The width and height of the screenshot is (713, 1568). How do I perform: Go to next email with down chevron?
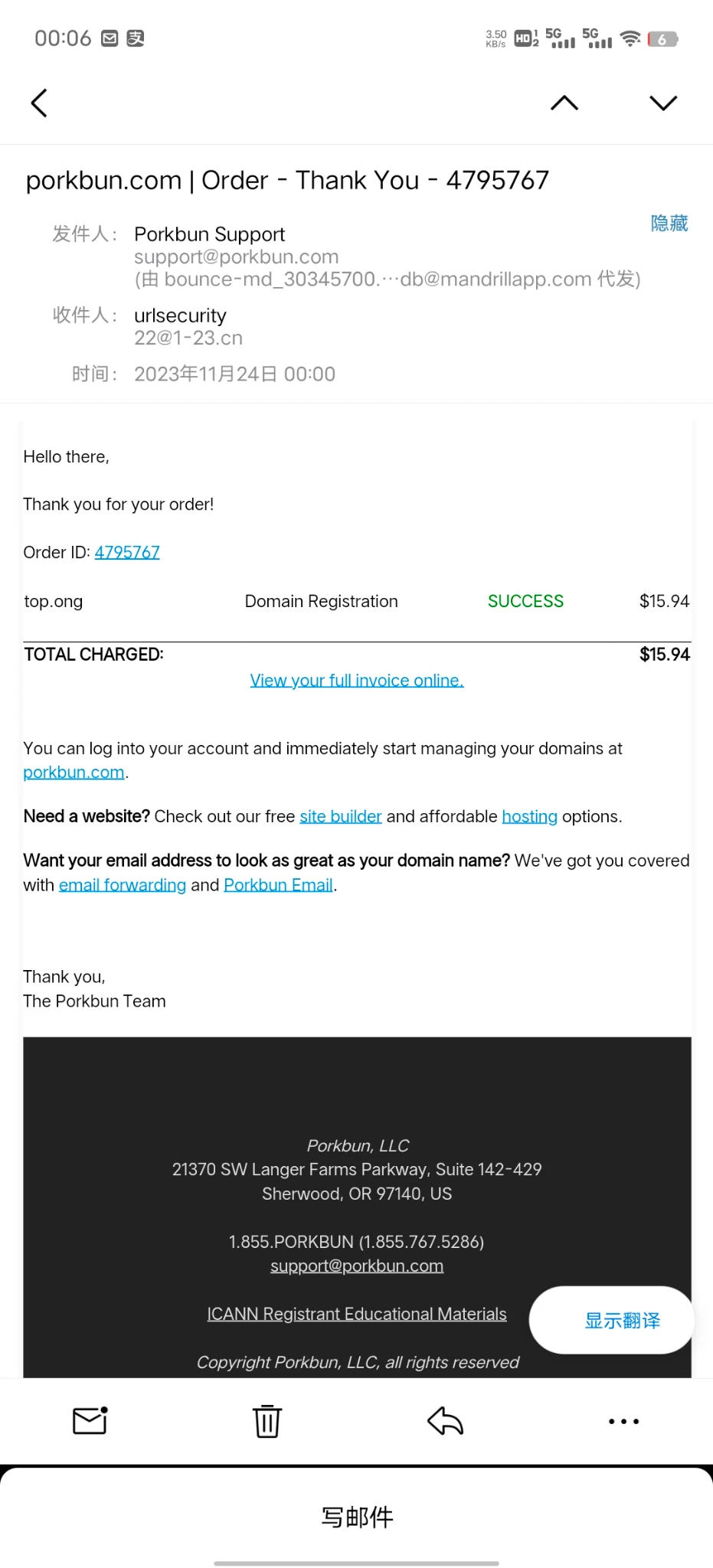tap(663, 103)
